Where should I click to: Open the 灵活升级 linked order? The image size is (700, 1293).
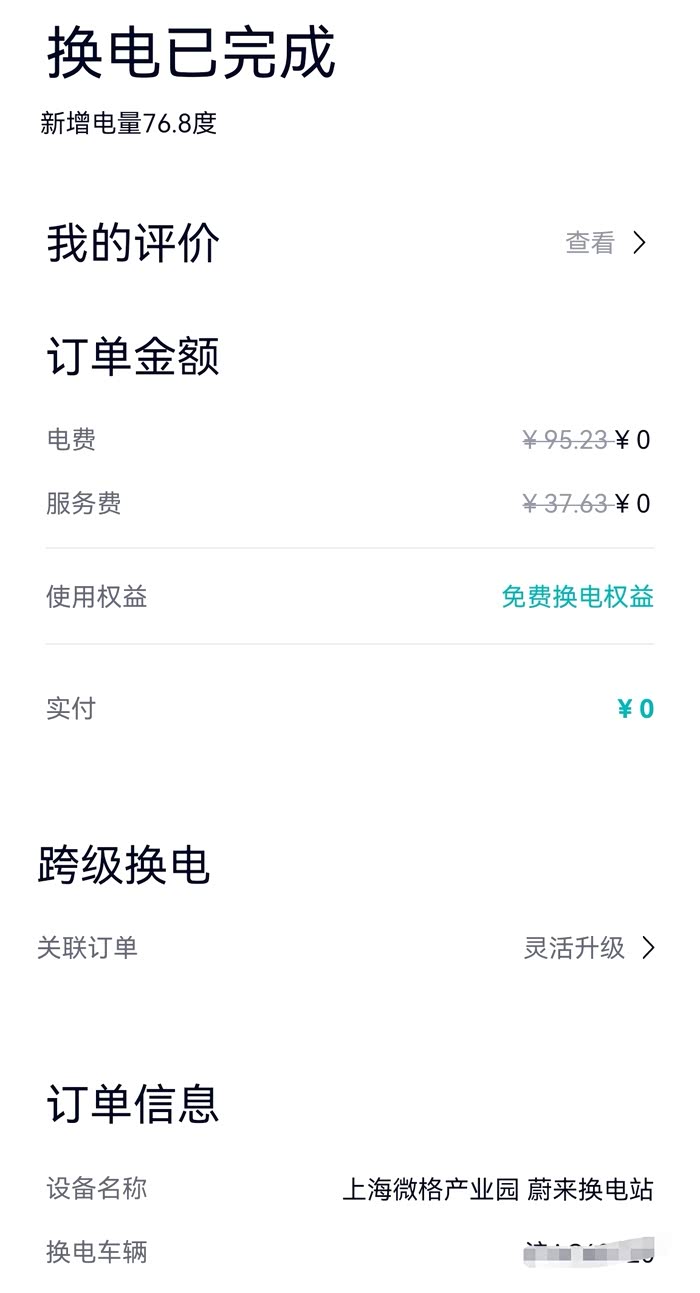click(574, 948)
